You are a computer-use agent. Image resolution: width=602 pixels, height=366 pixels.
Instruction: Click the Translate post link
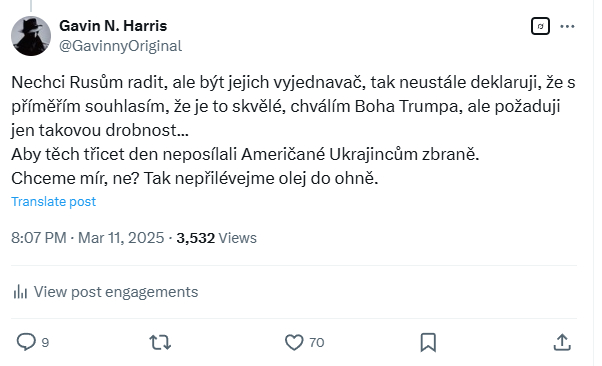pos(53,201)
